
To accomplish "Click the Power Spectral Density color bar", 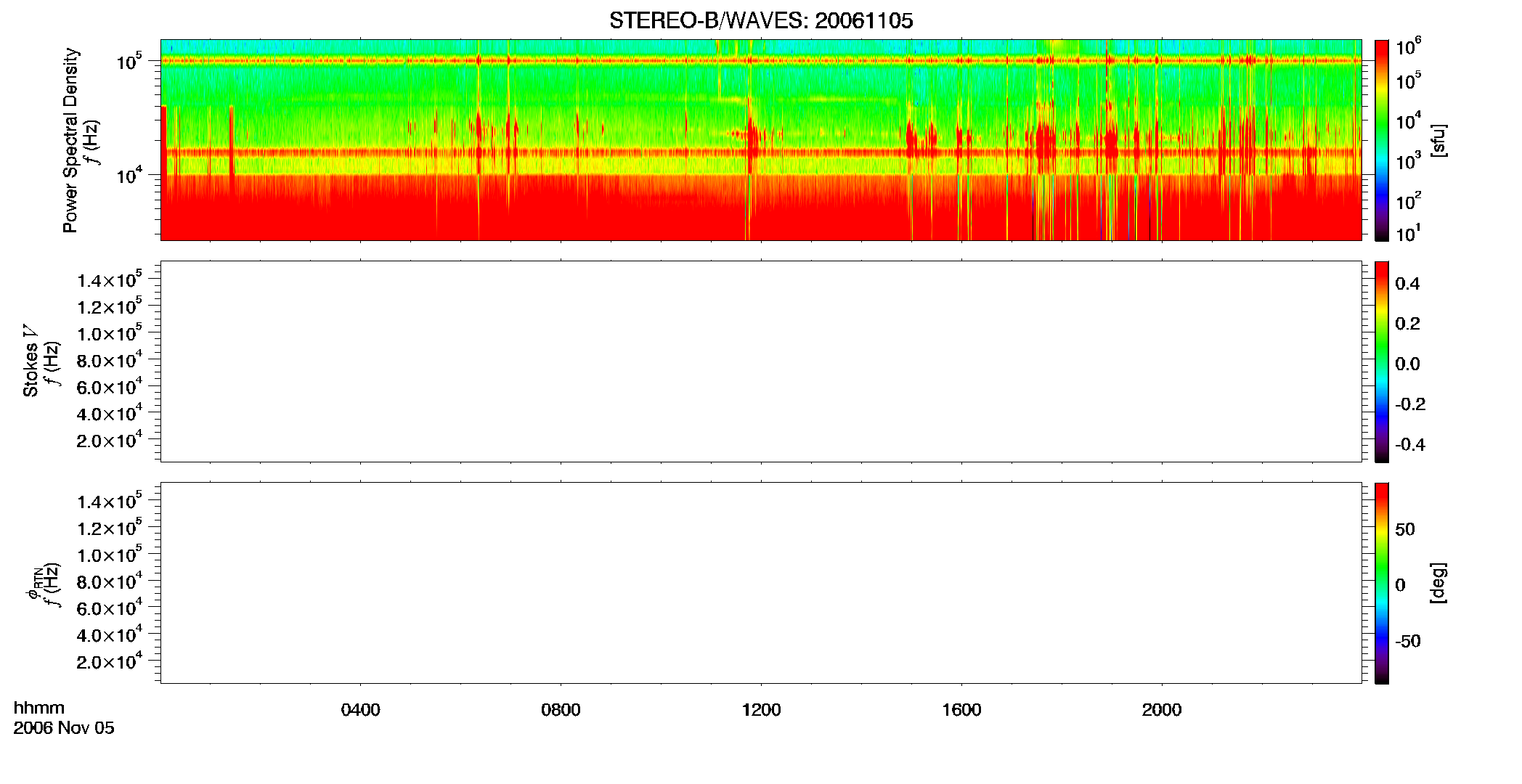I will (x=1382, y=140).
